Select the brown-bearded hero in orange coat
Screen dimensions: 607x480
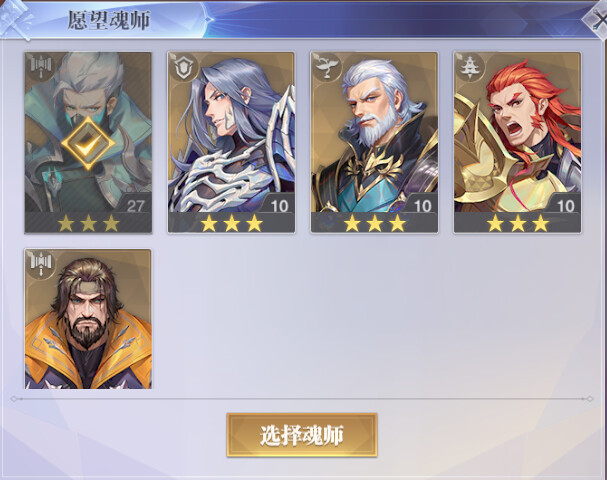(88, 319)
